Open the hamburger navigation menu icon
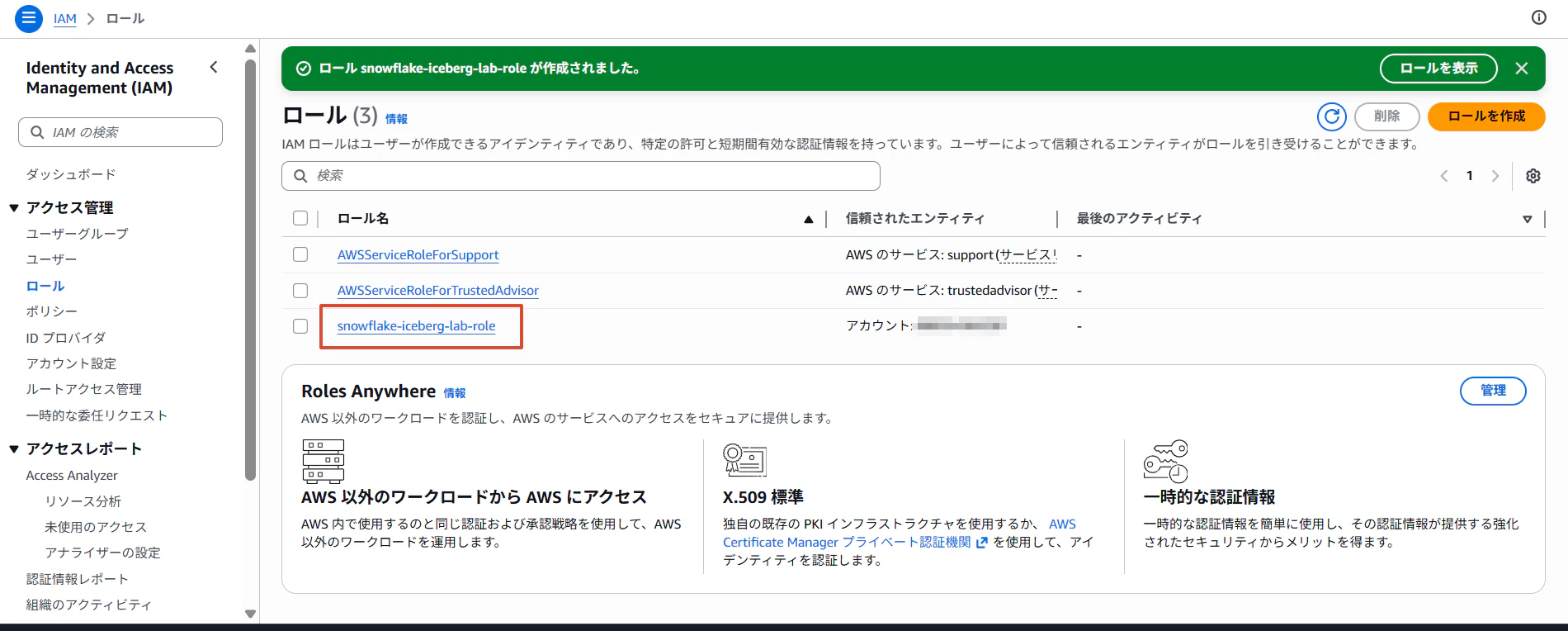The width and height of the screenshot is (1568, 631). coord(29,18)
